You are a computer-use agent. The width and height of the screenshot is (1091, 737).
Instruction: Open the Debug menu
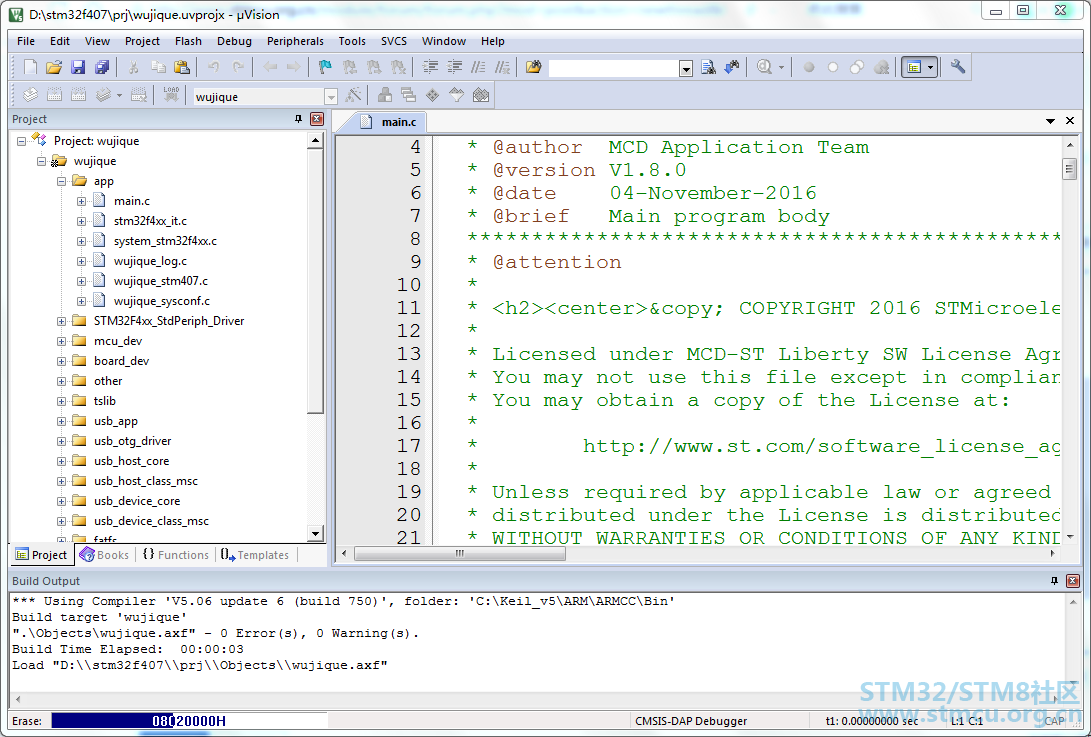click(234, 41)
